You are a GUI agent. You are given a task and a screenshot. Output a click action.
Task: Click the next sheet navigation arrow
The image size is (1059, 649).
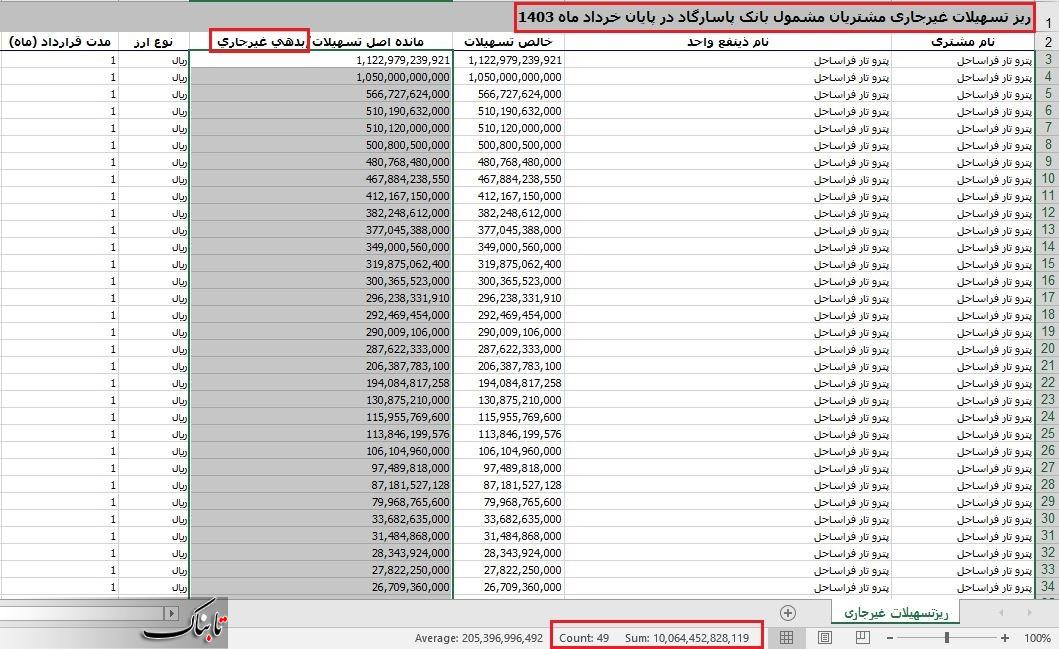pos(1029,613)
